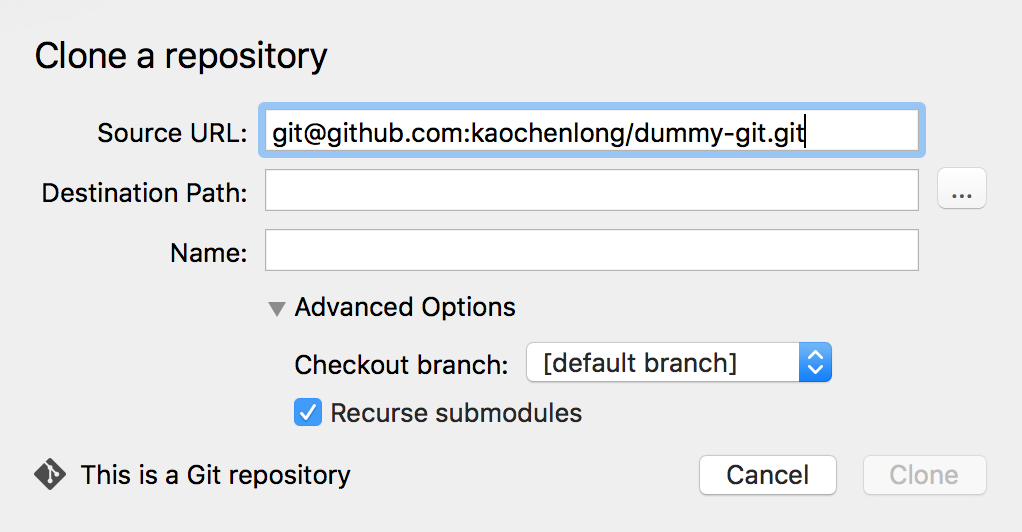Click into the Destination Path field
The image size is (1022, 532).
591,191
